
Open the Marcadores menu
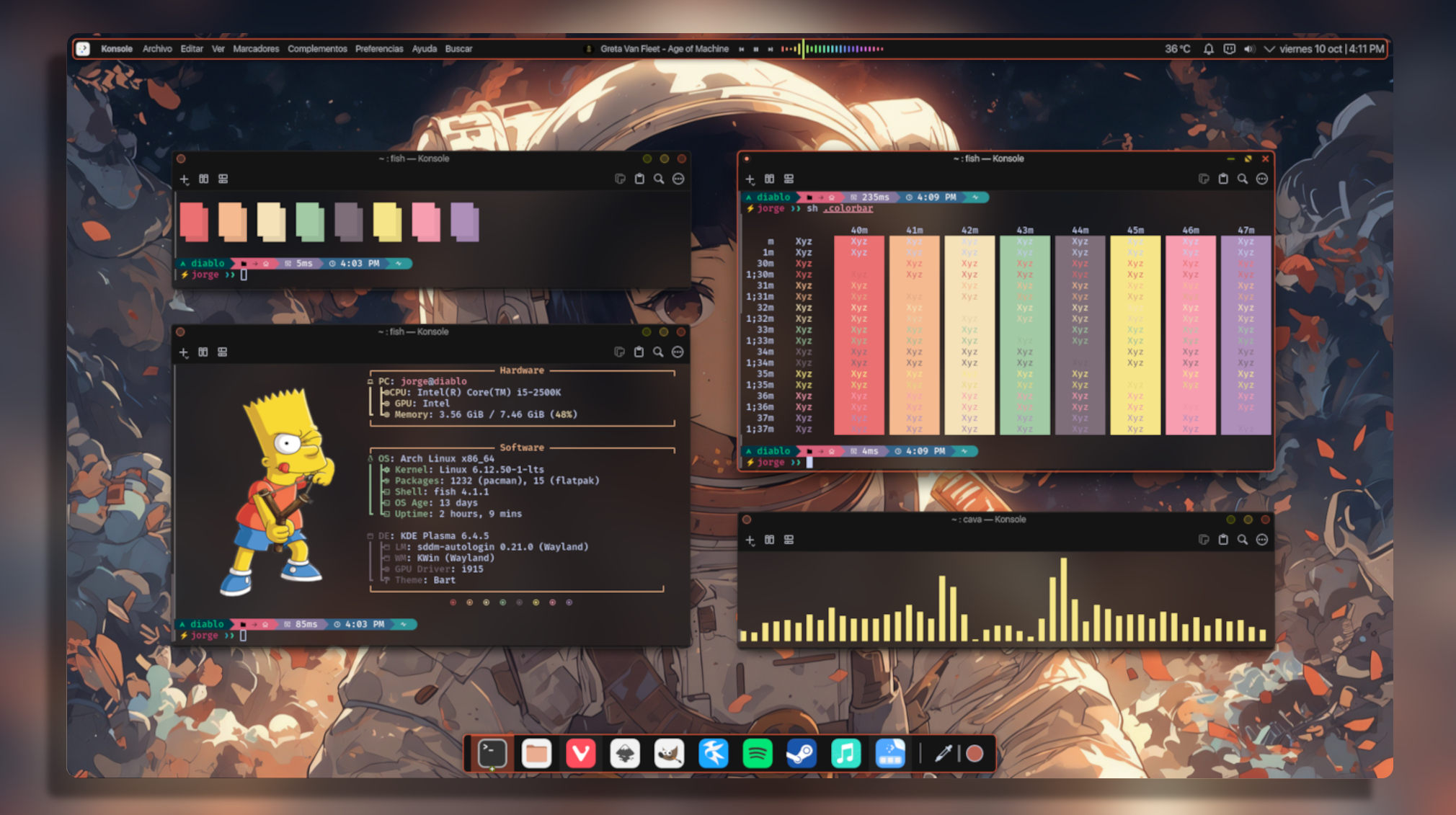[256, 49]
